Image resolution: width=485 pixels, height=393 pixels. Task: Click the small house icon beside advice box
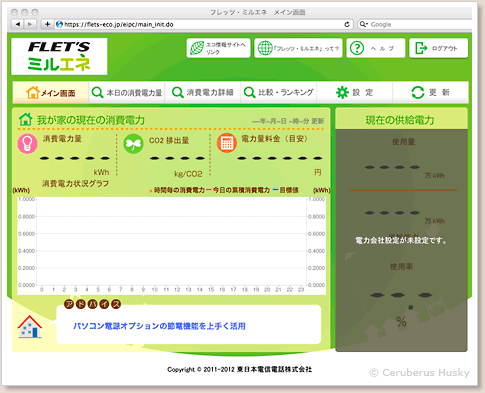coord(30,327)
